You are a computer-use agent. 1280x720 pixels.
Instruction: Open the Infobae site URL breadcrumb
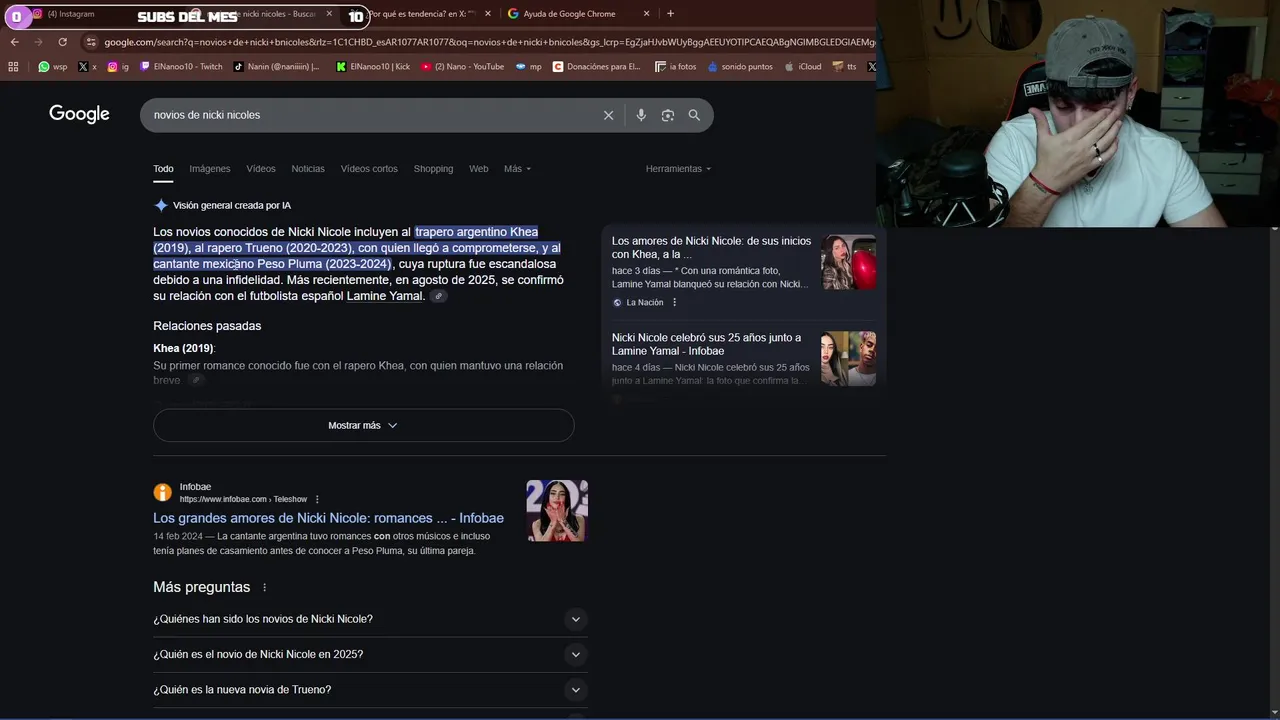pos(243,499)
